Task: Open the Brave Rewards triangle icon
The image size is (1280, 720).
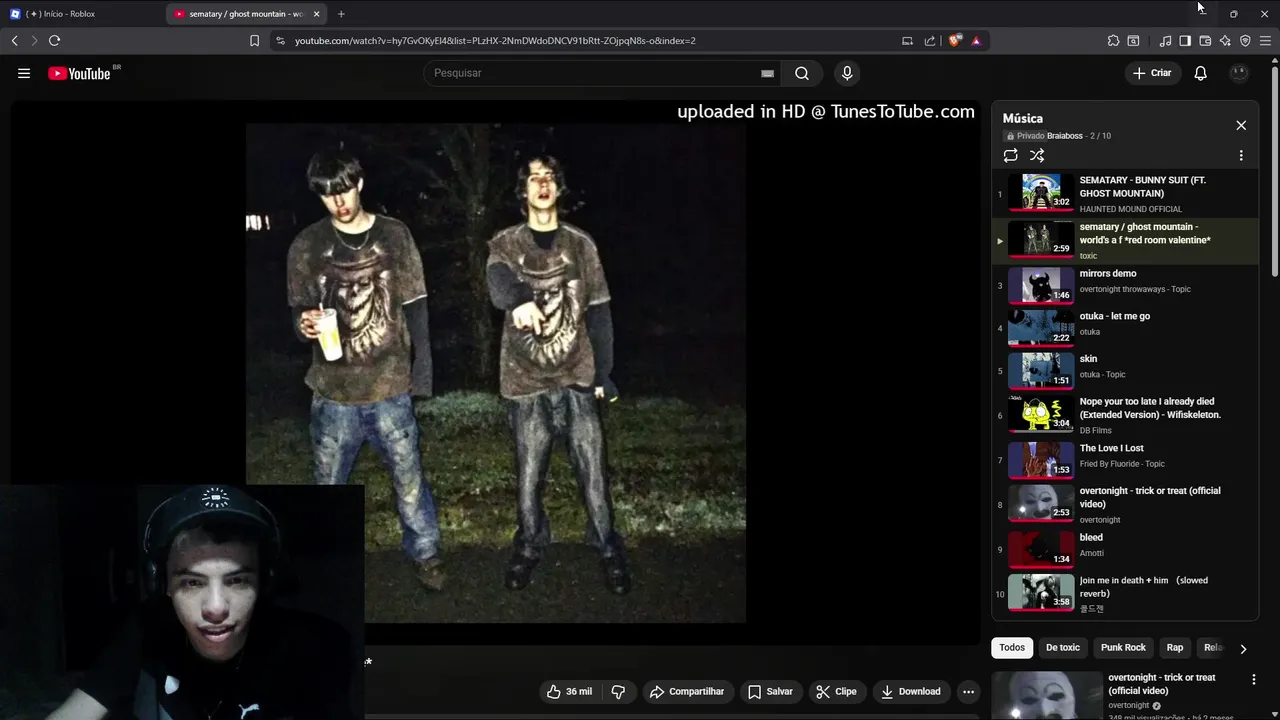Action: 976,41
